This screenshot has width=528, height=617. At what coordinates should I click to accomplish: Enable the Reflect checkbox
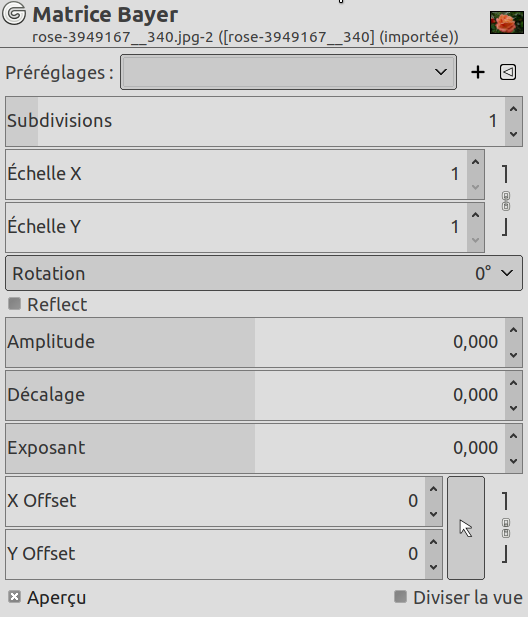[x=15, y=304]
